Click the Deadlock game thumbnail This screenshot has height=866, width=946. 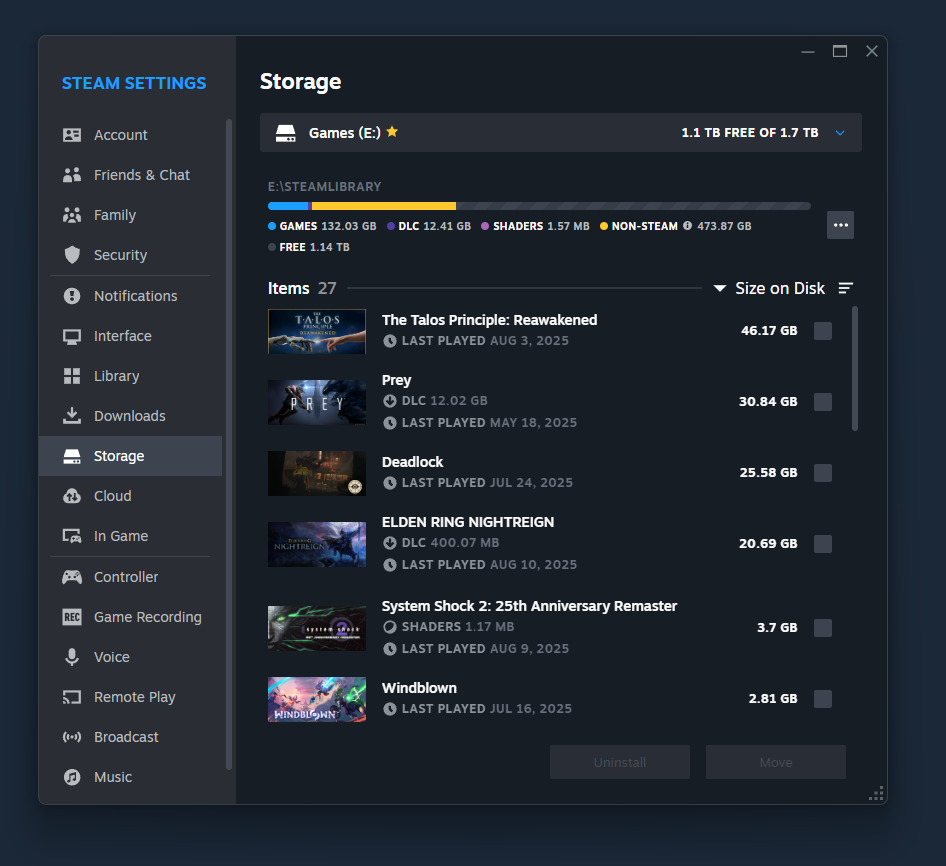317,473
